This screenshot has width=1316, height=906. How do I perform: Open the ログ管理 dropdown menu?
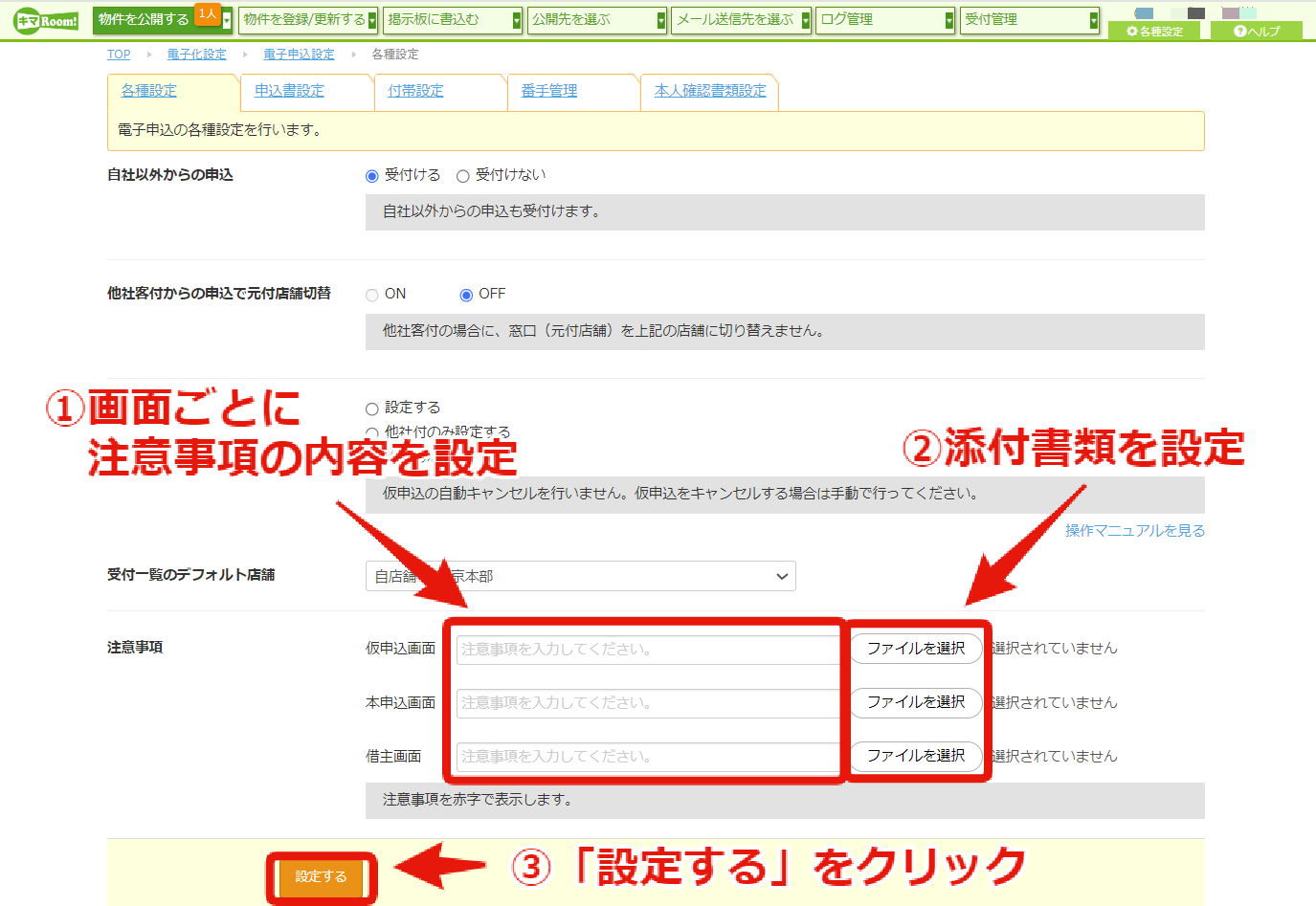click(x=885, y=20)
